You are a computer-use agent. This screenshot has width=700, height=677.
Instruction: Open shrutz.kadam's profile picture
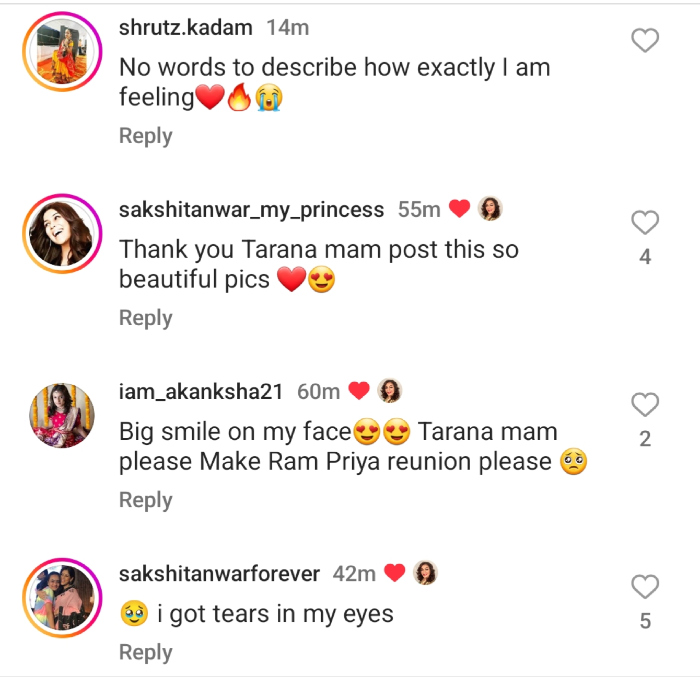coord(62,52)
